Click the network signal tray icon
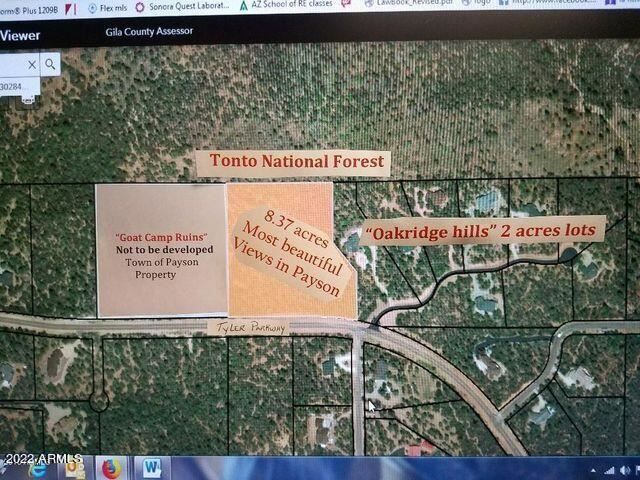Viewport: 640px width, 480px height. (x=609, y=471)
